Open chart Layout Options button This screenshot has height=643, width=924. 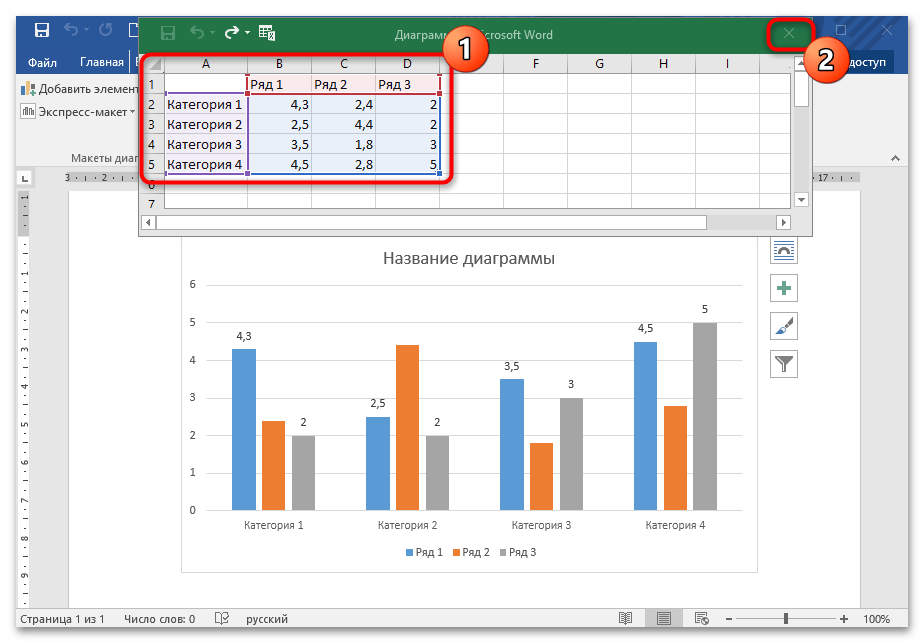point(784,250)
